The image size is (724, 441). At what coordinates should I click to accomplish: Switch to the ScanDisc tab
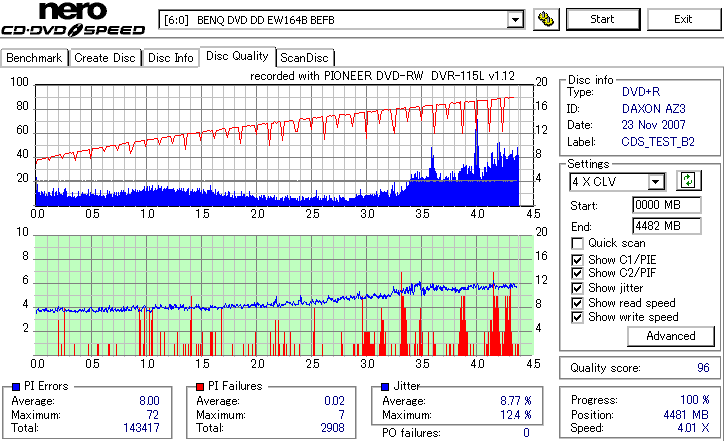(x=304, y=58)
